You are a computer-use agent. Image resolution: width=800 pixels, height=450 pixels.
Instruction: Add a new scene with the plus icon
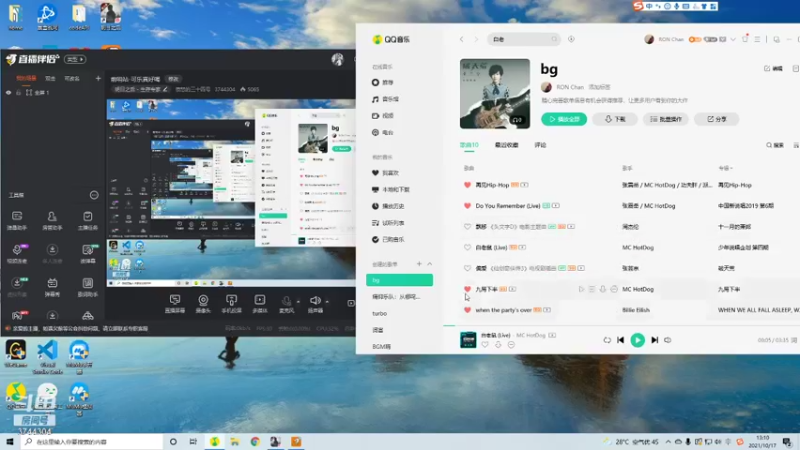pos(98,79)
